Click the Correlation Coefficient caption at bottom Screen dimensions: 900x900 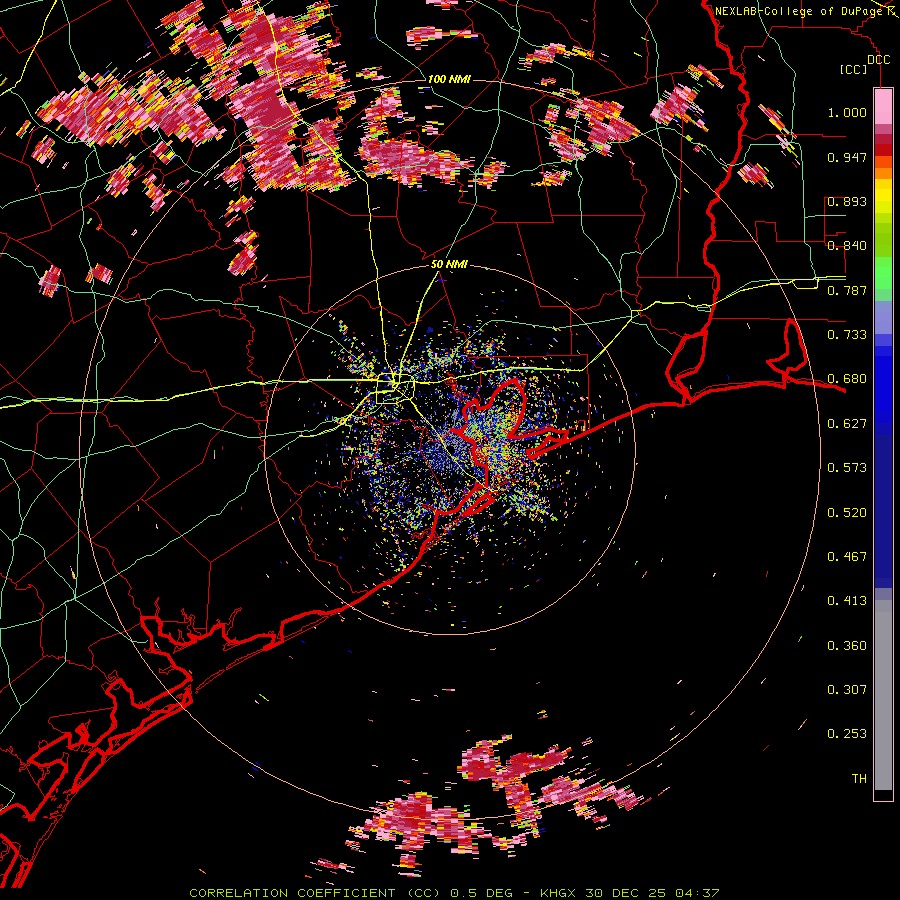pos(454,893)
